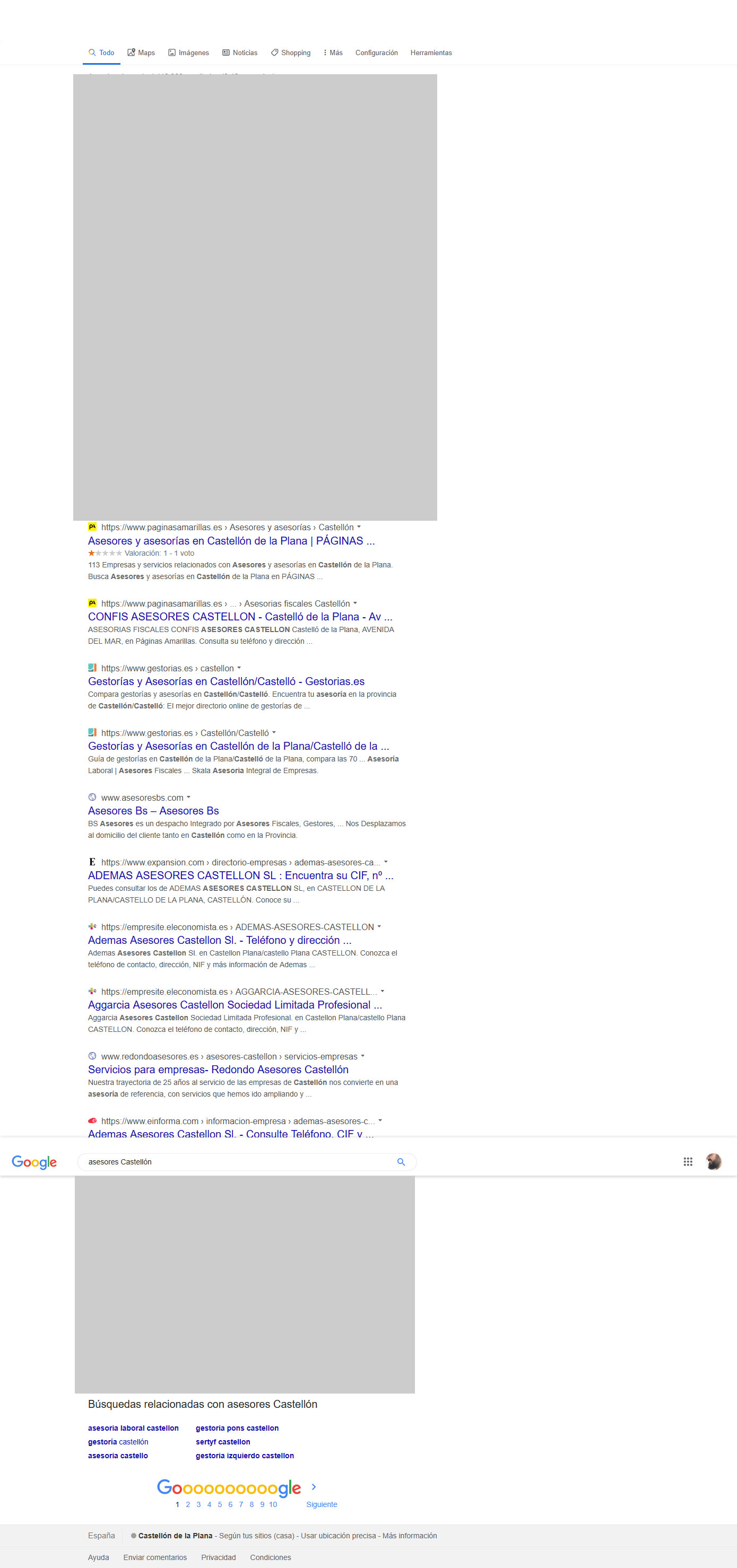This screenshot has width=737, height=1568.
Task: Select the Shopping tab
Action: (291, 53)
